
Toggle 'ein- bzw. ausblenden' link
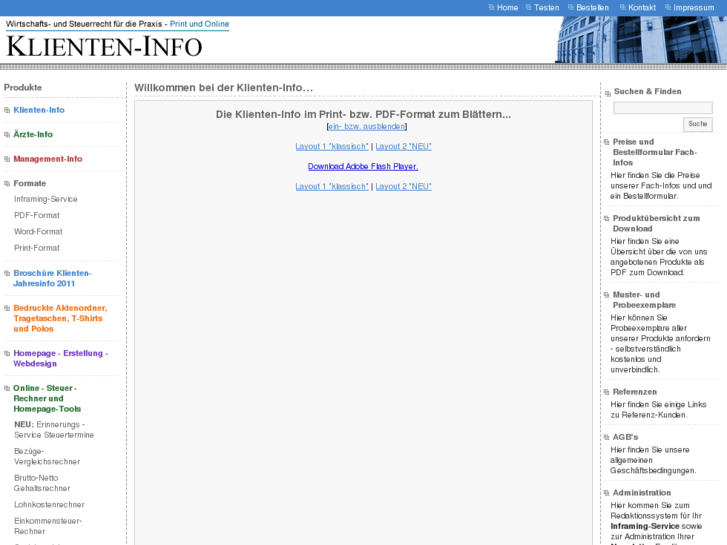coord(367,126)
